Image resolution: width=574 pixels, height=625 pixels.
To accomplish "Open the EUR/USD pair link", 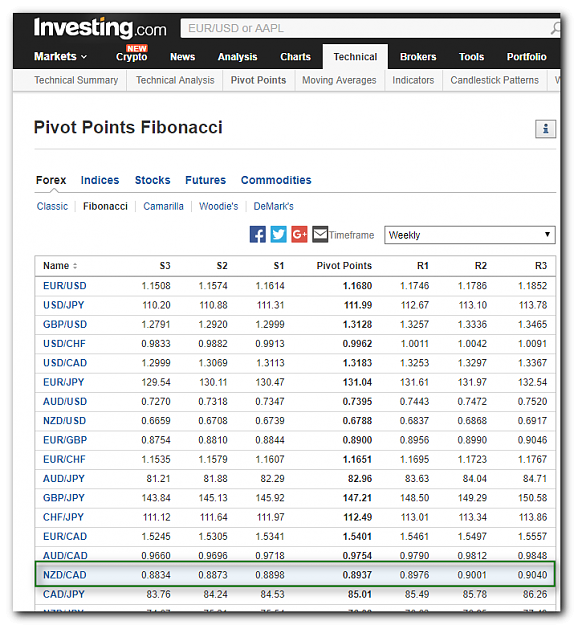I will point(65,286).
